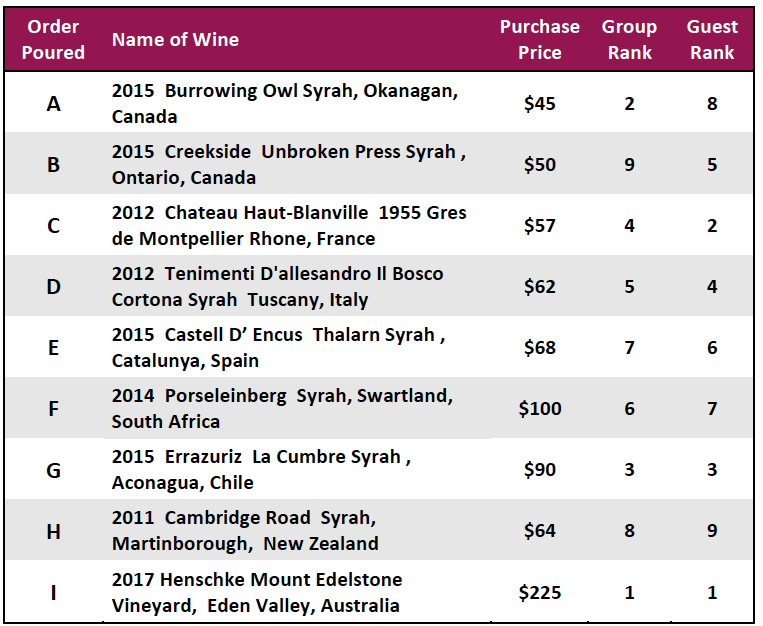Click order letter G in first column
763x626 pixels.
tap(53, 470)
